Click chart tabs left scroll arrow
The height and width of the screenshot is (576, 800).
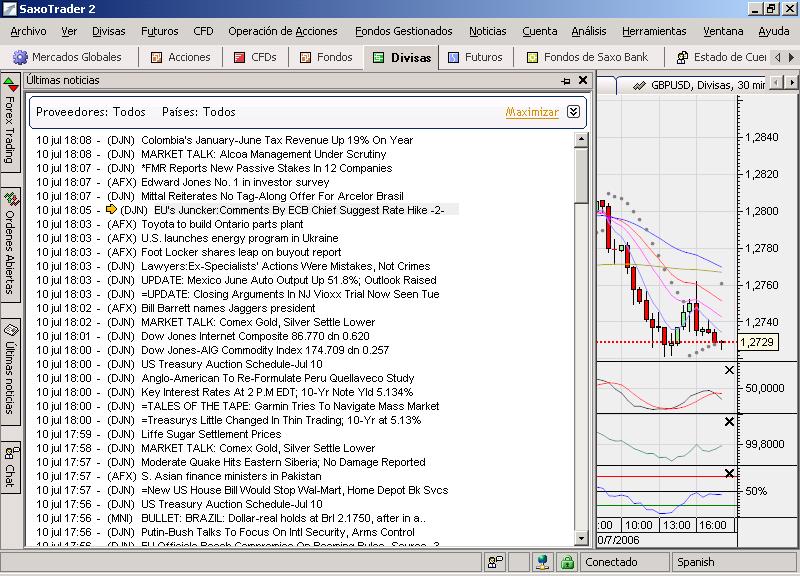pyautogui.click(x=776, y=82)
